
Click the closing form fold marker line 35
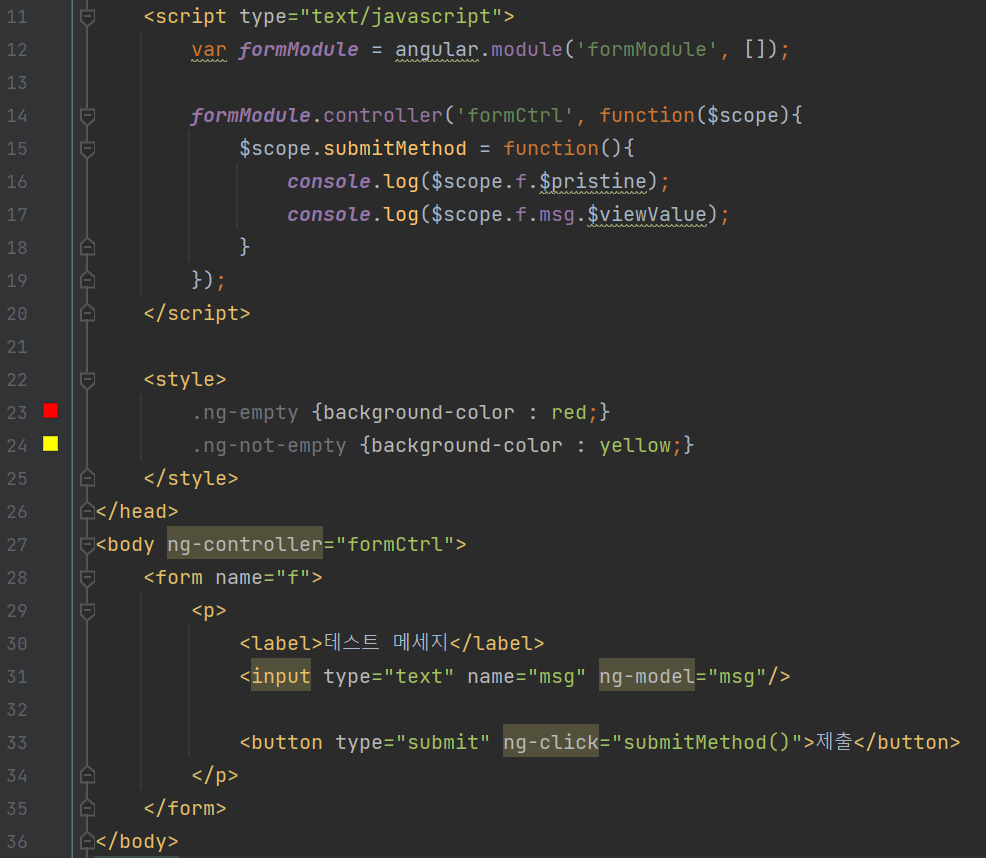[x=87, y=808]
